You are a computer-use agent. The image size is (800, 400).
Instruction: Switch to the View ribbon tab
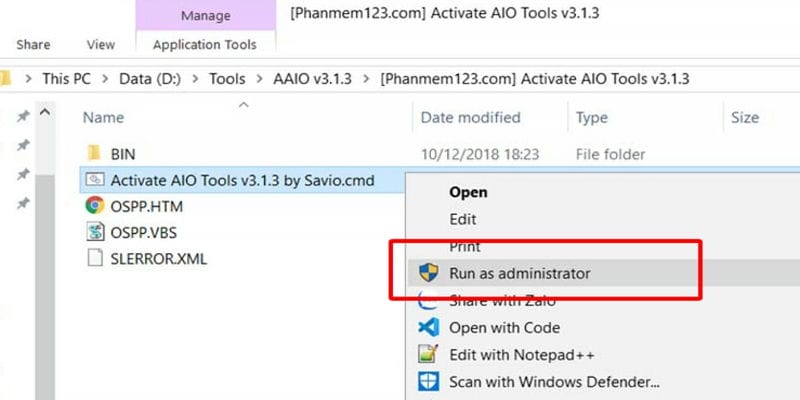point(101,45)
